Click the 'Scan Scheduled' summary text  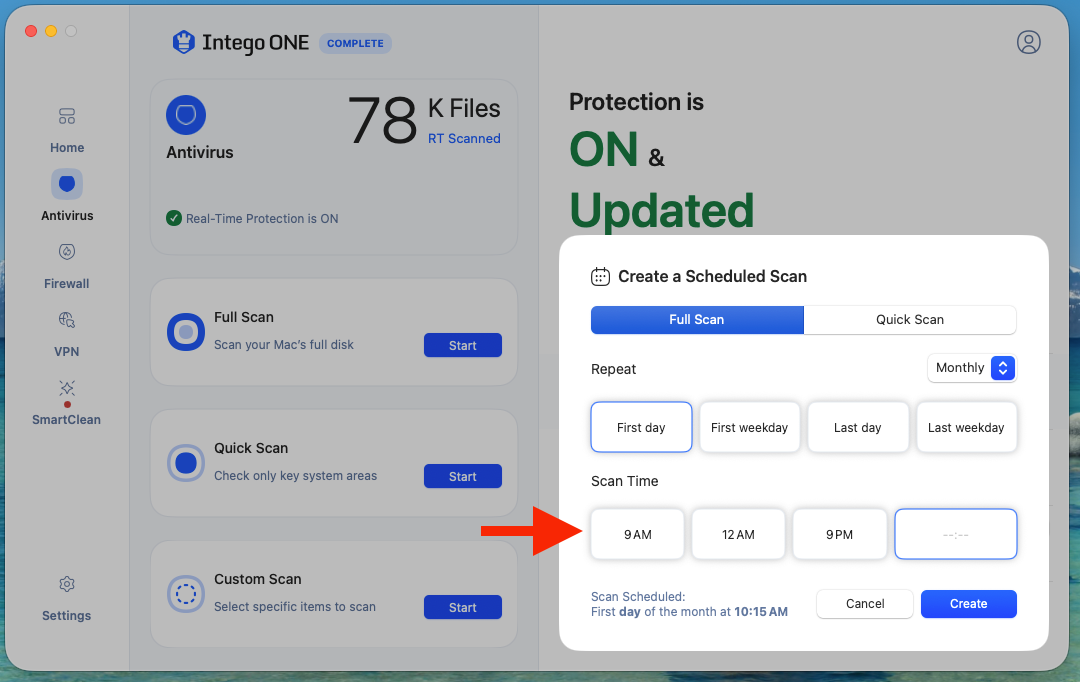pos(689,604)
